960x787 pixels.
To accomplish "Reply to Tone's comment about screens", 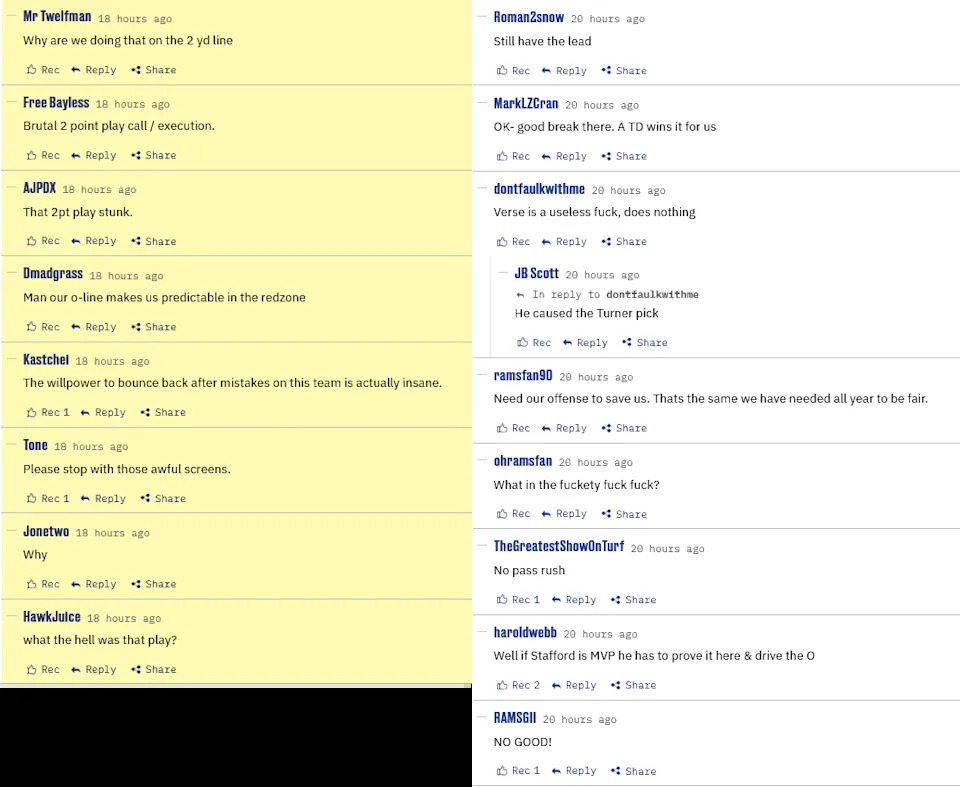I will click(103, 499).
